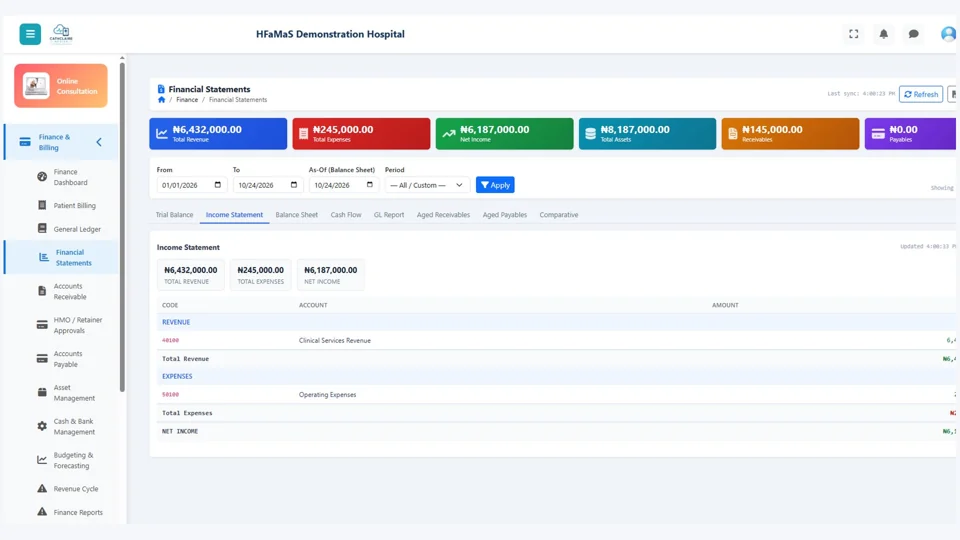Click the Total Assets database icon

[x=590, y=133]
